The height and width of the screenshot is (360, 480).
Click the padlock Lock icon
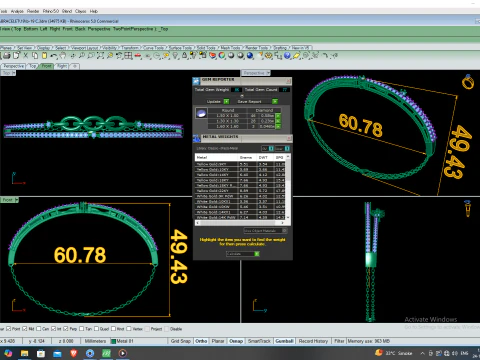click(184, 56)
